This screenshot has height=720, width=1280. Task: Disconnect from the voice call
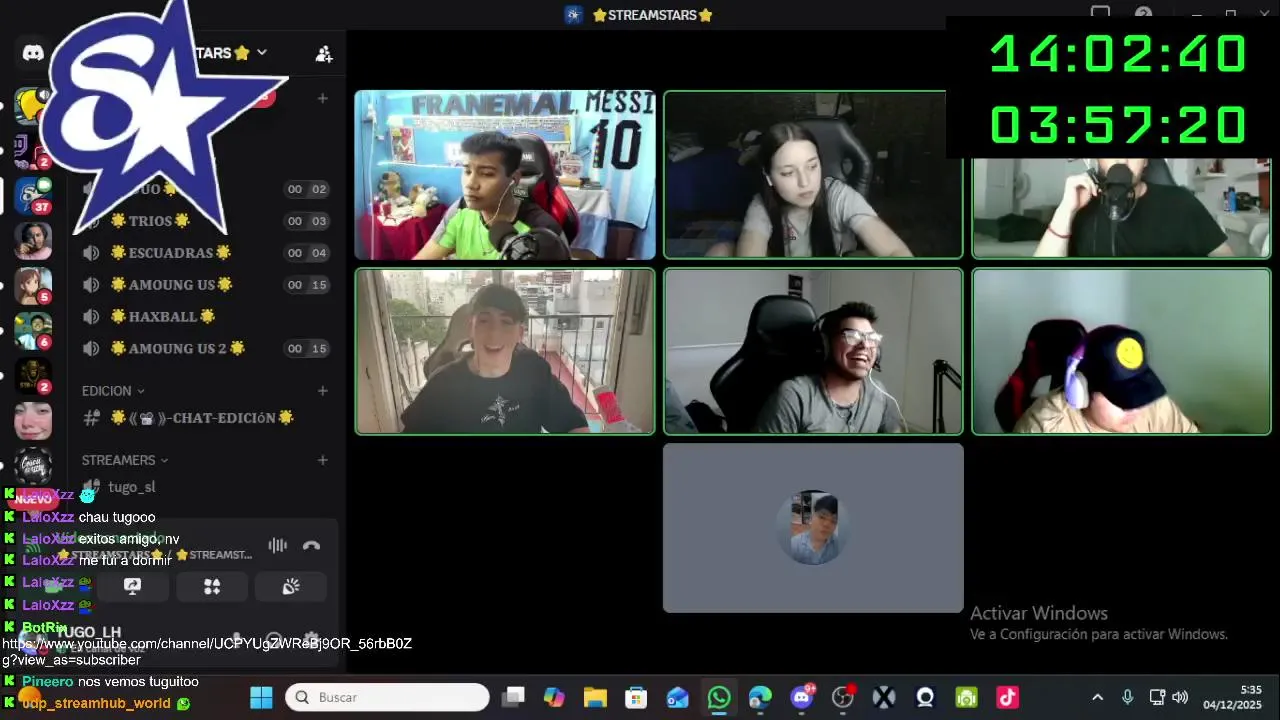[311, 545]
